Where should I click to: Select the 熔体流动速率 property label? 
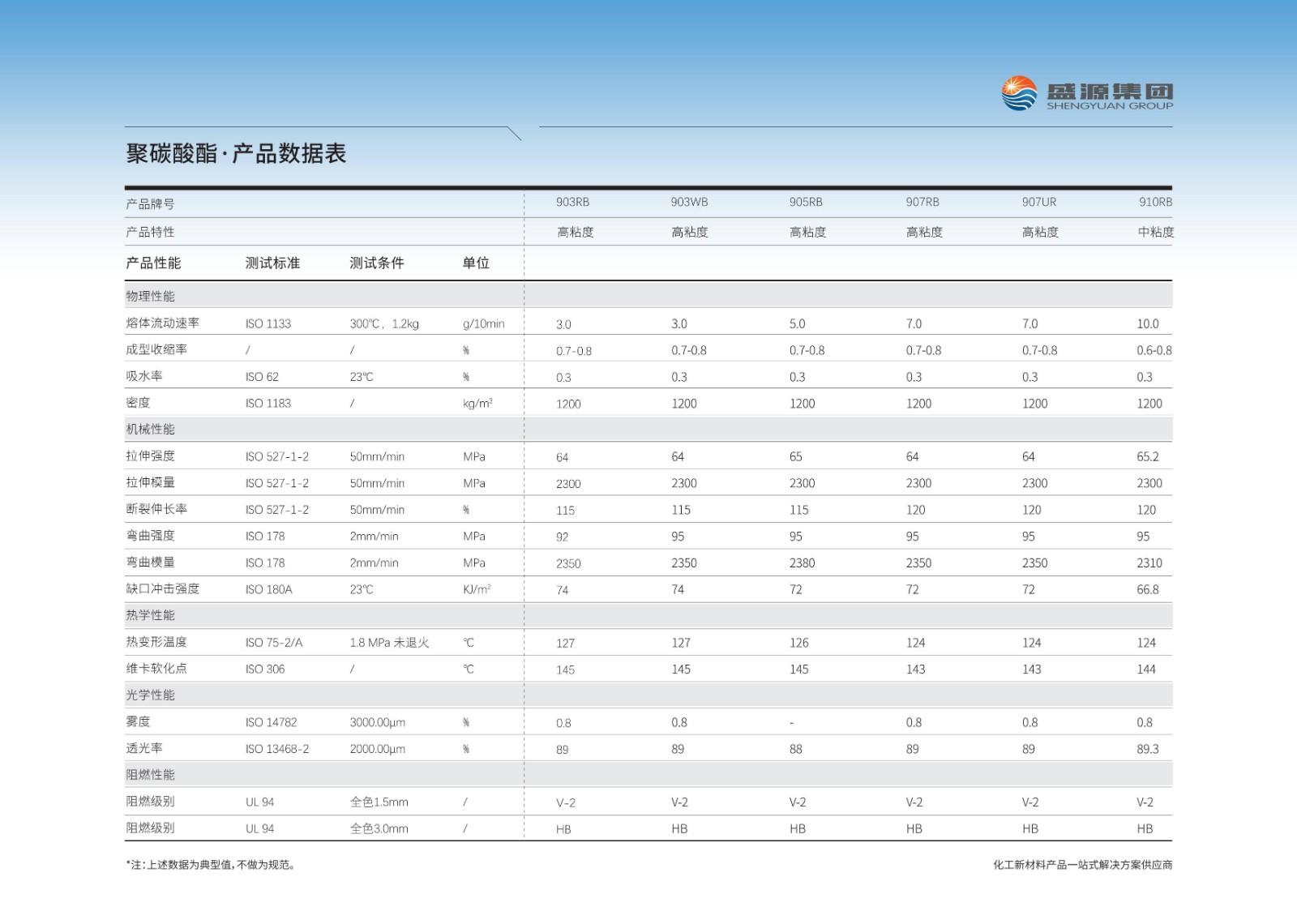pyautogui.click(x=163, y=321)
